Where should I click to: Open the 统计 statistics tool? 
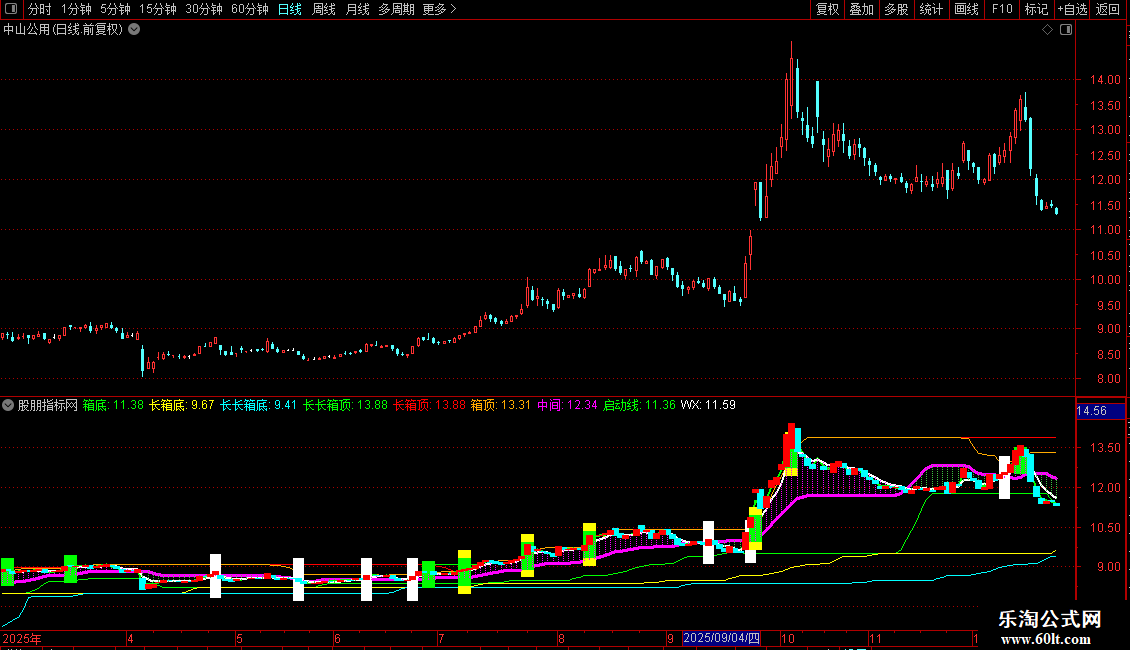(931, 9)
